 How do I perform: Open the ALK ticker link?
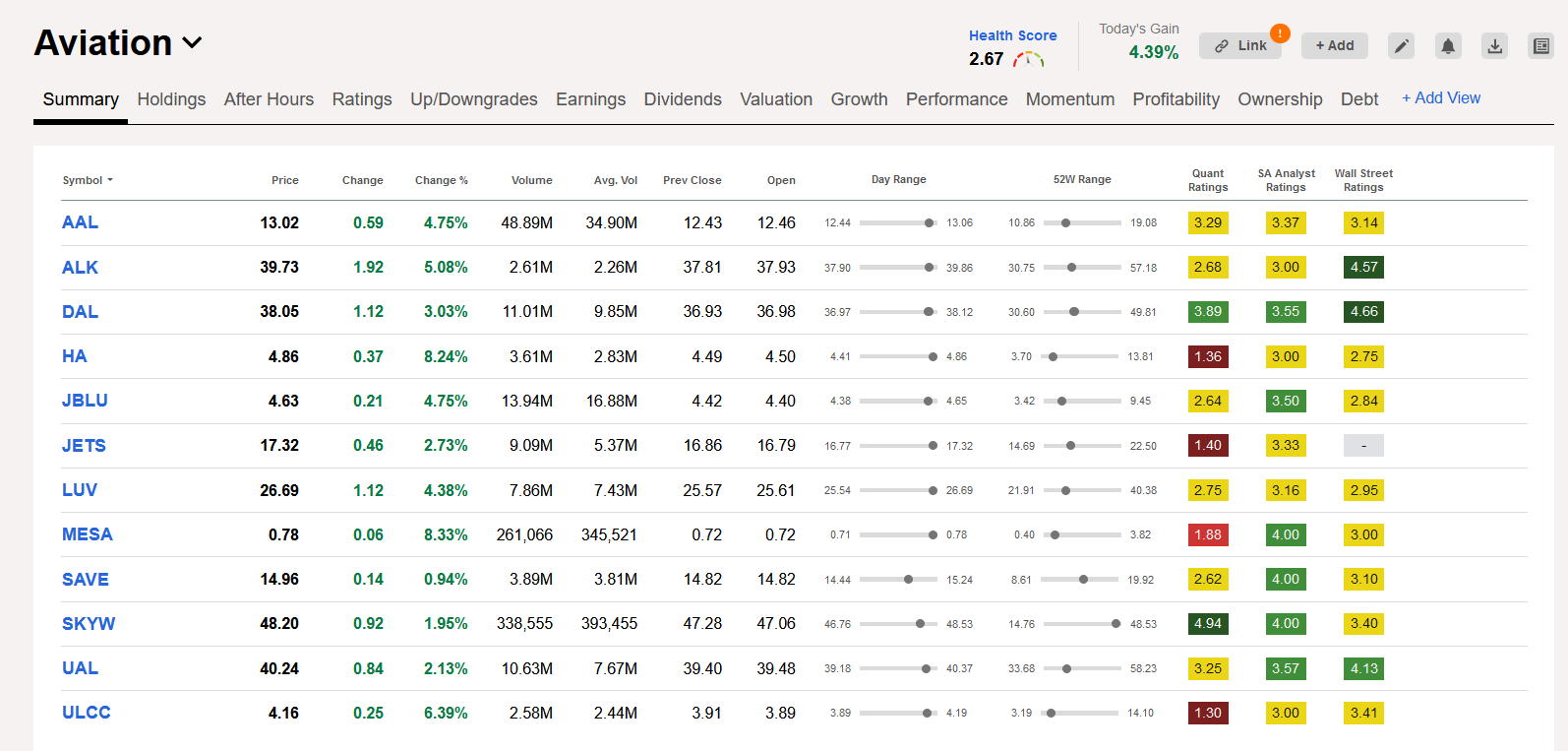click(80, 268)
